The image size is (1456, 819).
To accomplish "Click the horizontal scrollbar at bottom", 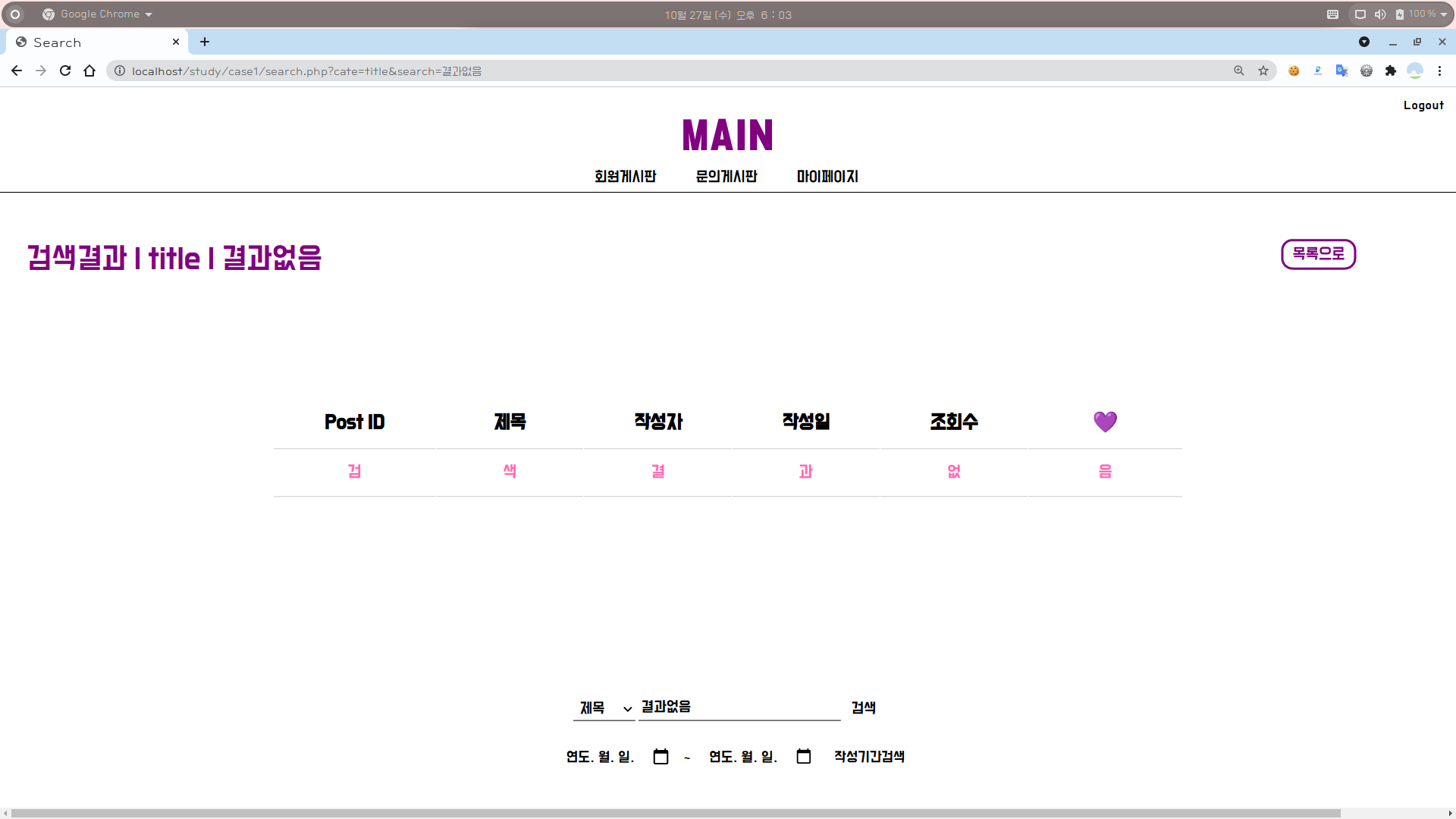I will point(675,813).
